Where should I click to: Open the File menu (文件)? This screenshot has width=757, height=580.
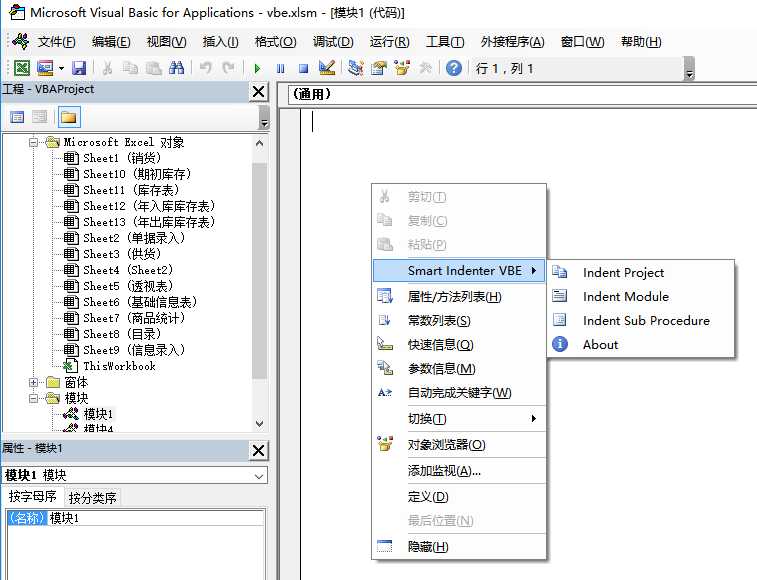56,42
